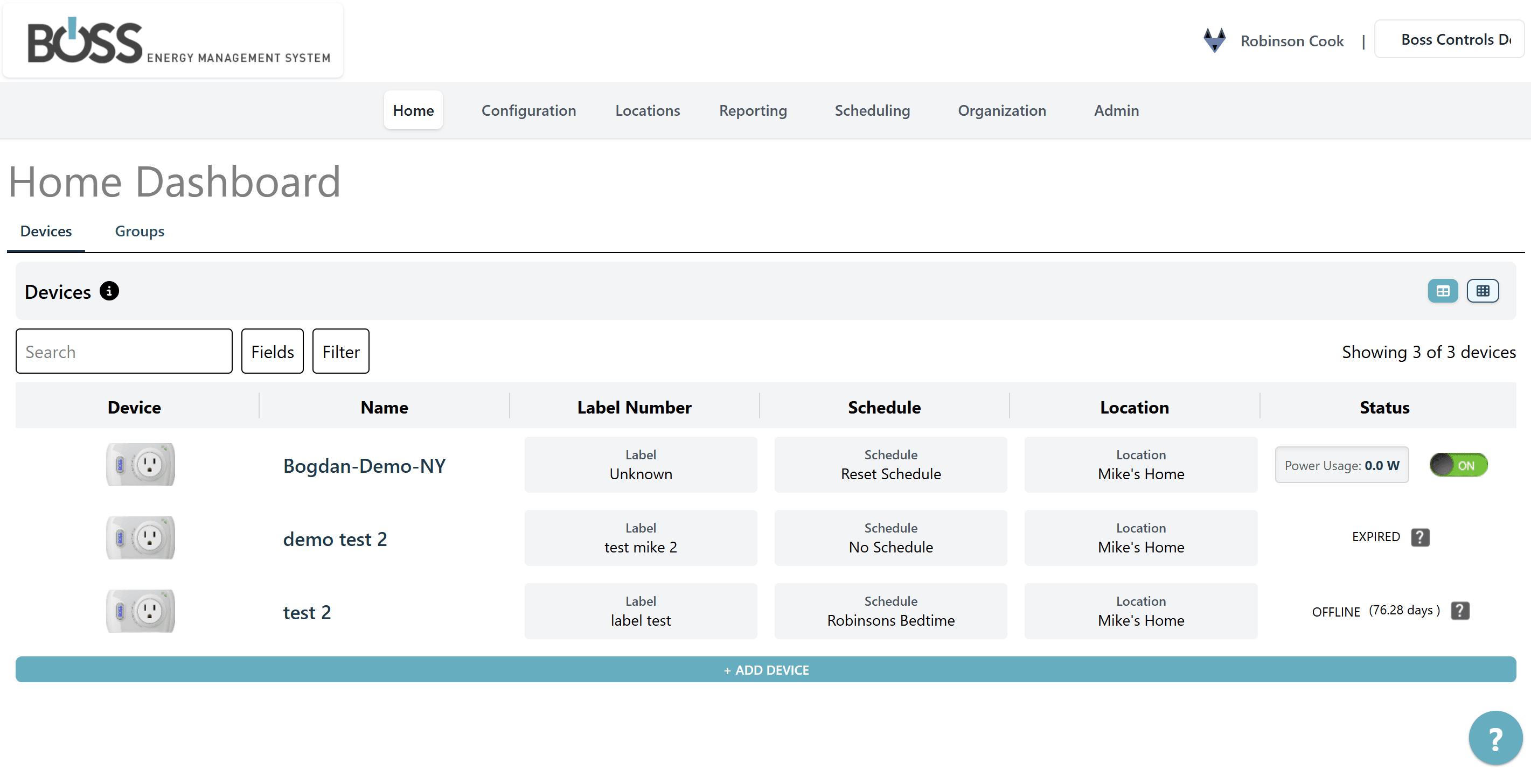Click the blue help question mark button
The image size is (1531, 784).
(1495, 738)
